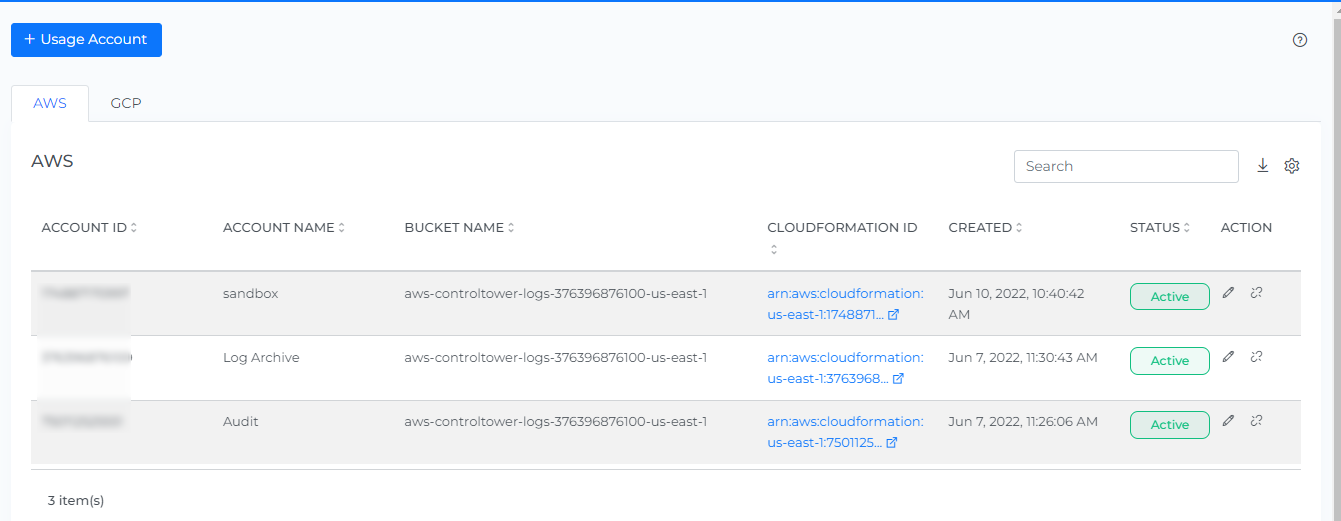Click unlink icon for Audit account

(1257, 421)
